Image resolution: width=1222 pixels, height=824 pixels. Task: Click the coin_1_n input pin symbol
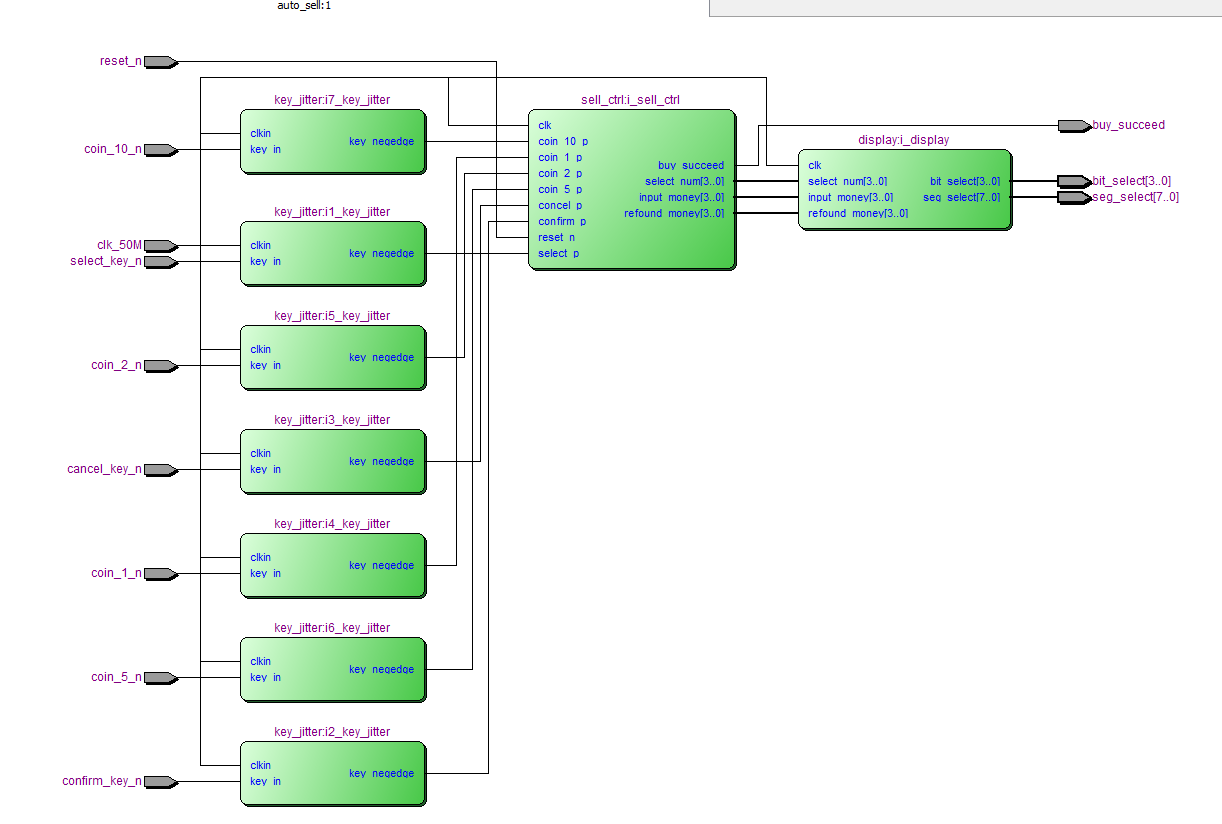(161, 574)
